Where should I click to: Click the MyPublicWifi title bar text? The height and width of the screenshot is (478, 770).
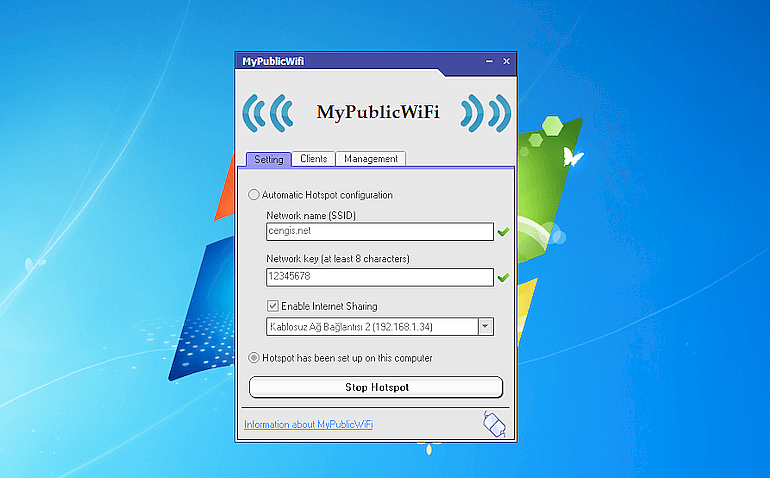[x=273, y=61]
